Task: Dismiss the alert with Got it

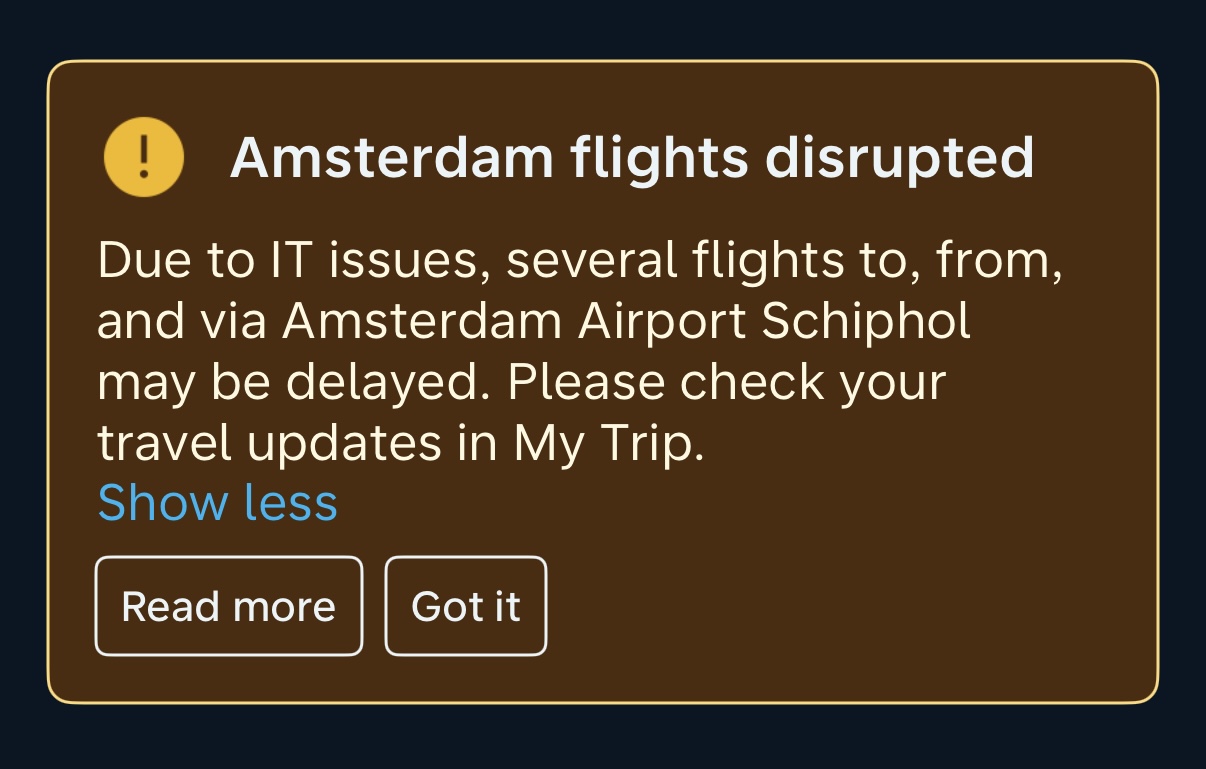Action: [x=466, y=606]
